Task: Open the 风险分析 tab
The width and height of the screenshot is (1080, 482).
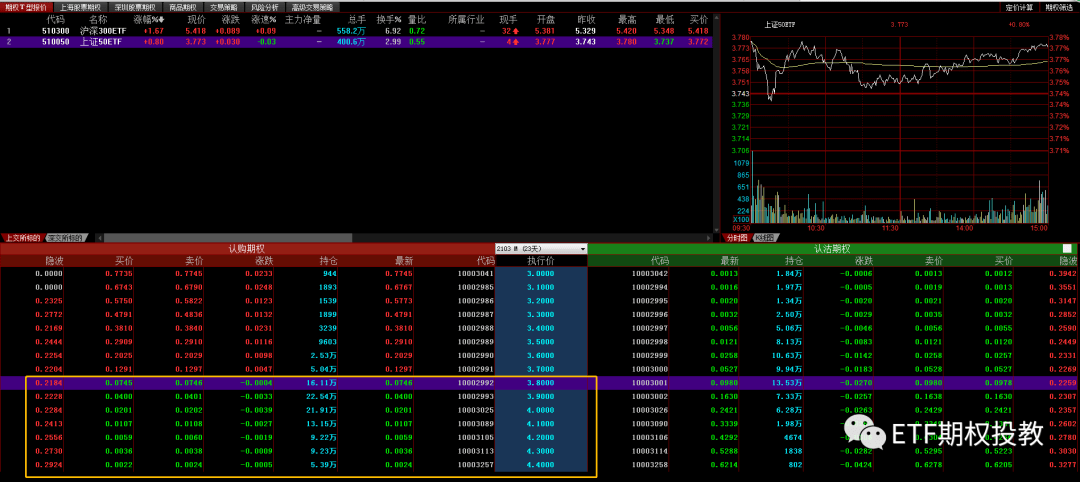Action: [264, 7]
